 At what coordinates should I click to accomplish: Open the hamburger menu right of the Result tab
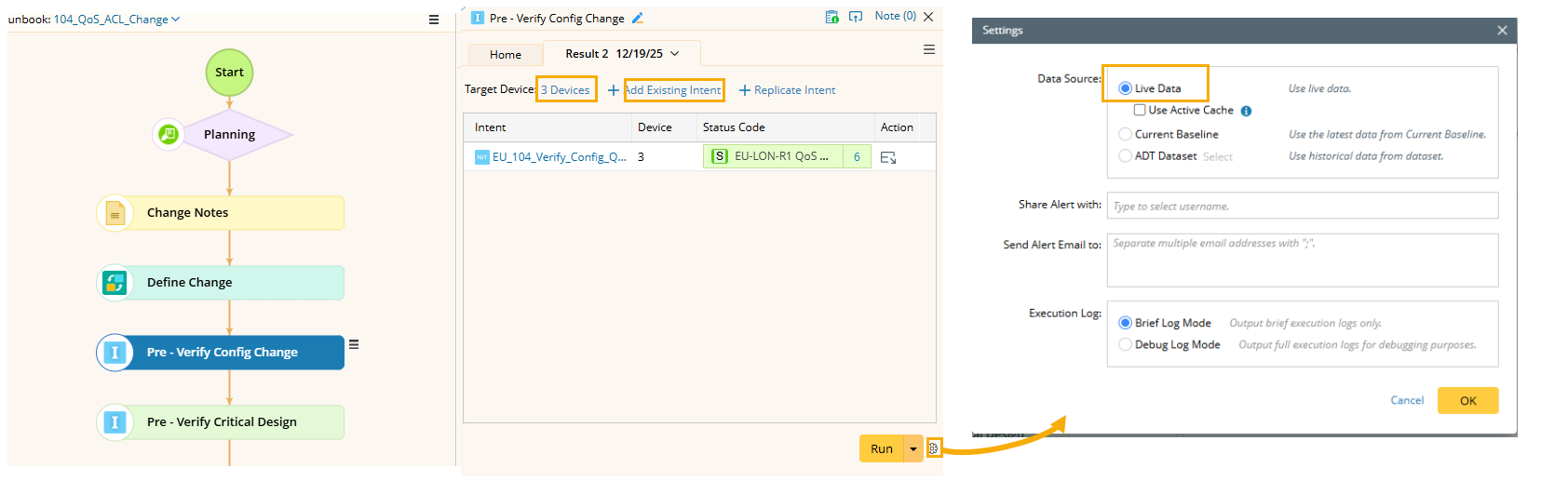pyautogui.click(x=929, y=50)
